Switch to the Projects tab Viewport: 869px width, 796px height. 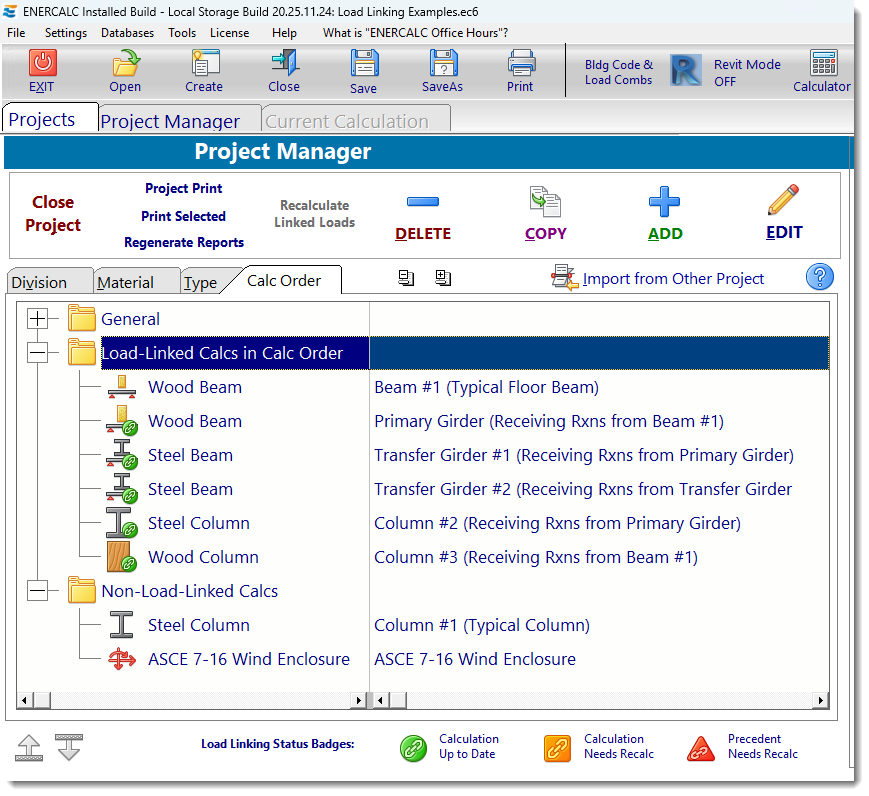[x=50, y=118]
